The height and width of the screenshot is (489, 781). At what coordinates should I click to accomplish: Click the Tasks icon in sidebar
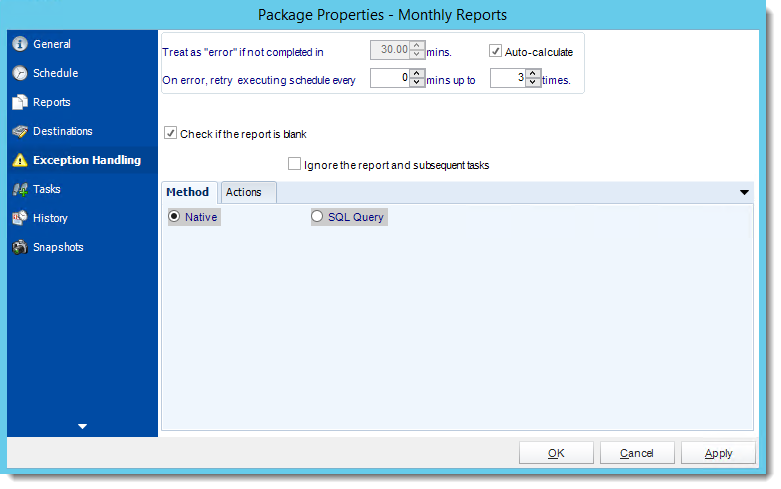coord(20,189)
